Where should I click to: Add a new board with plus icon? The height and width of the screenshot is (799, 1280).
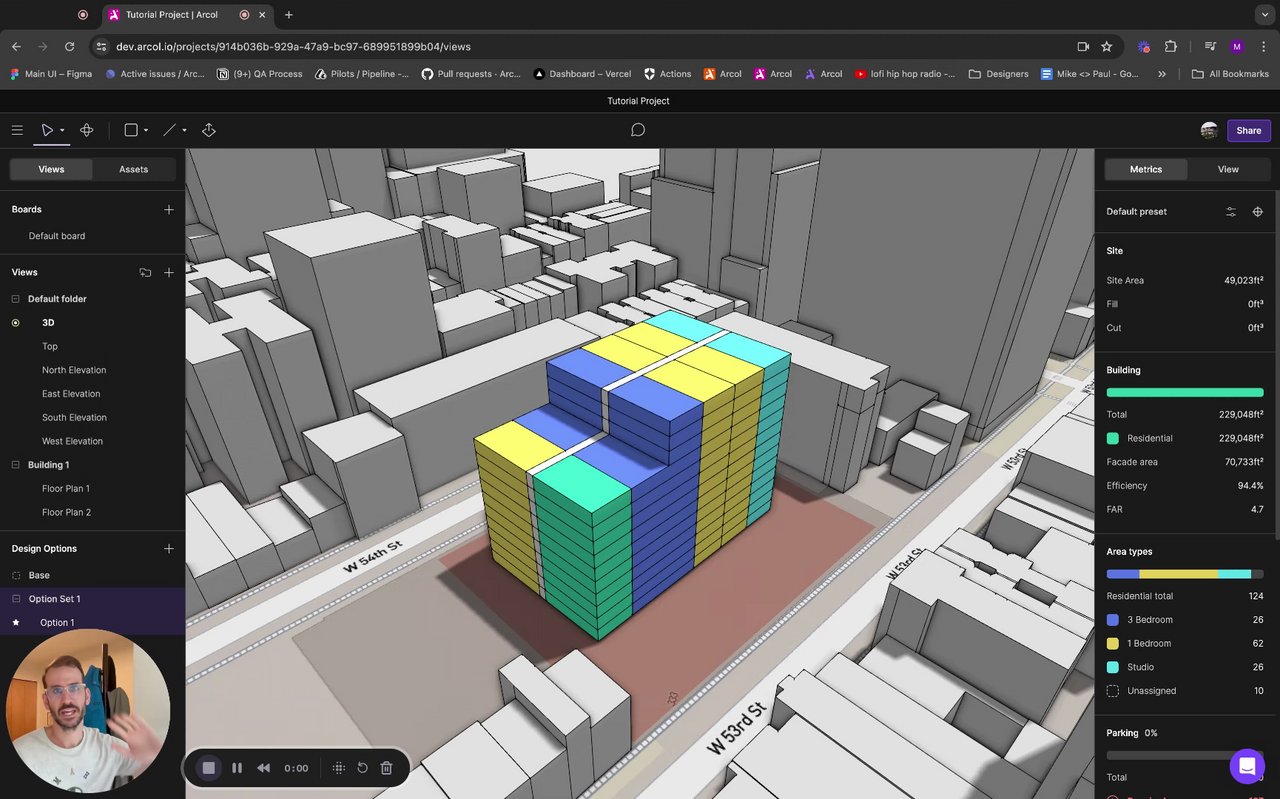coord(169,210)
